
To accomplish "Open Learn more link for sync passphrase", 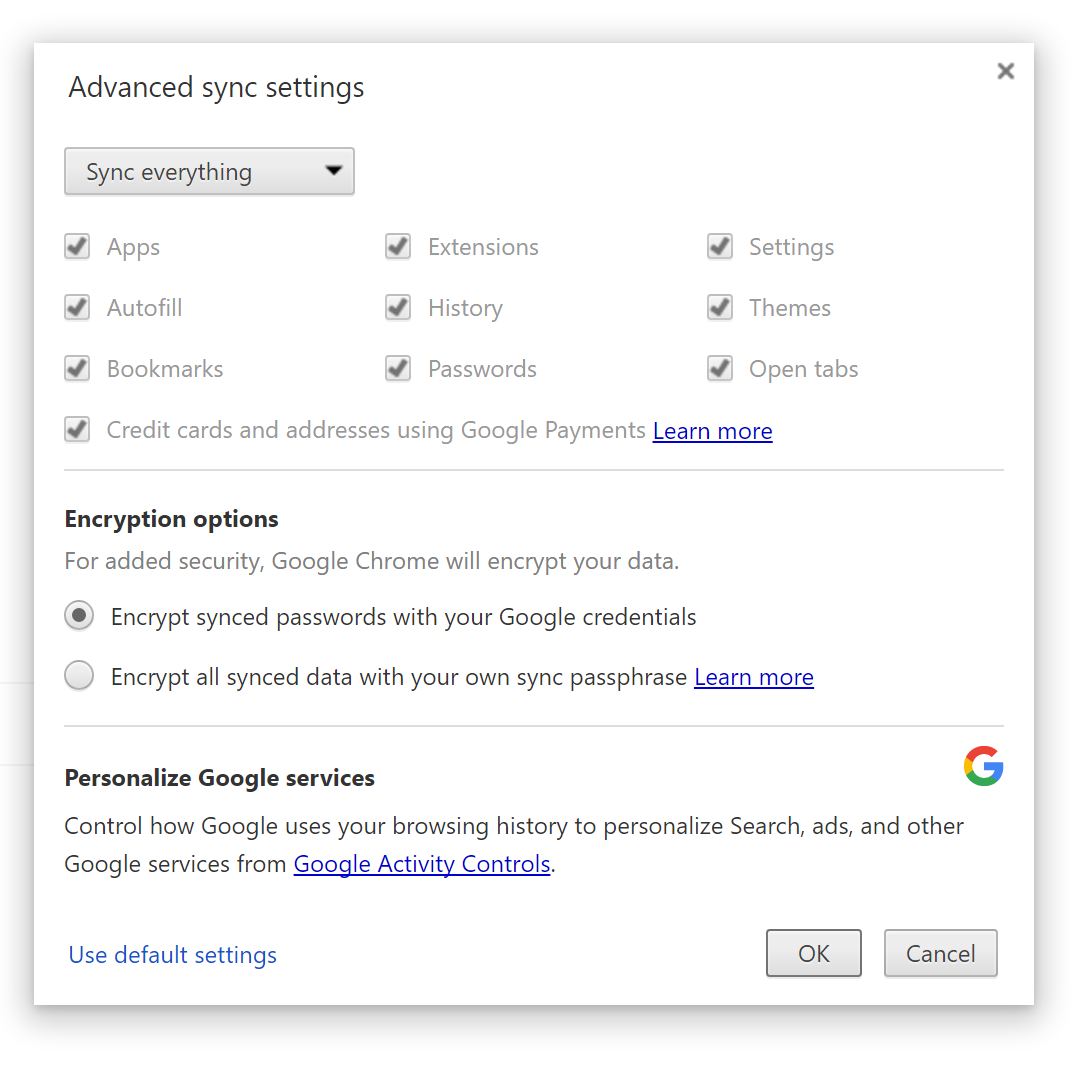I will pyautogui.click(x=753, y=678).
